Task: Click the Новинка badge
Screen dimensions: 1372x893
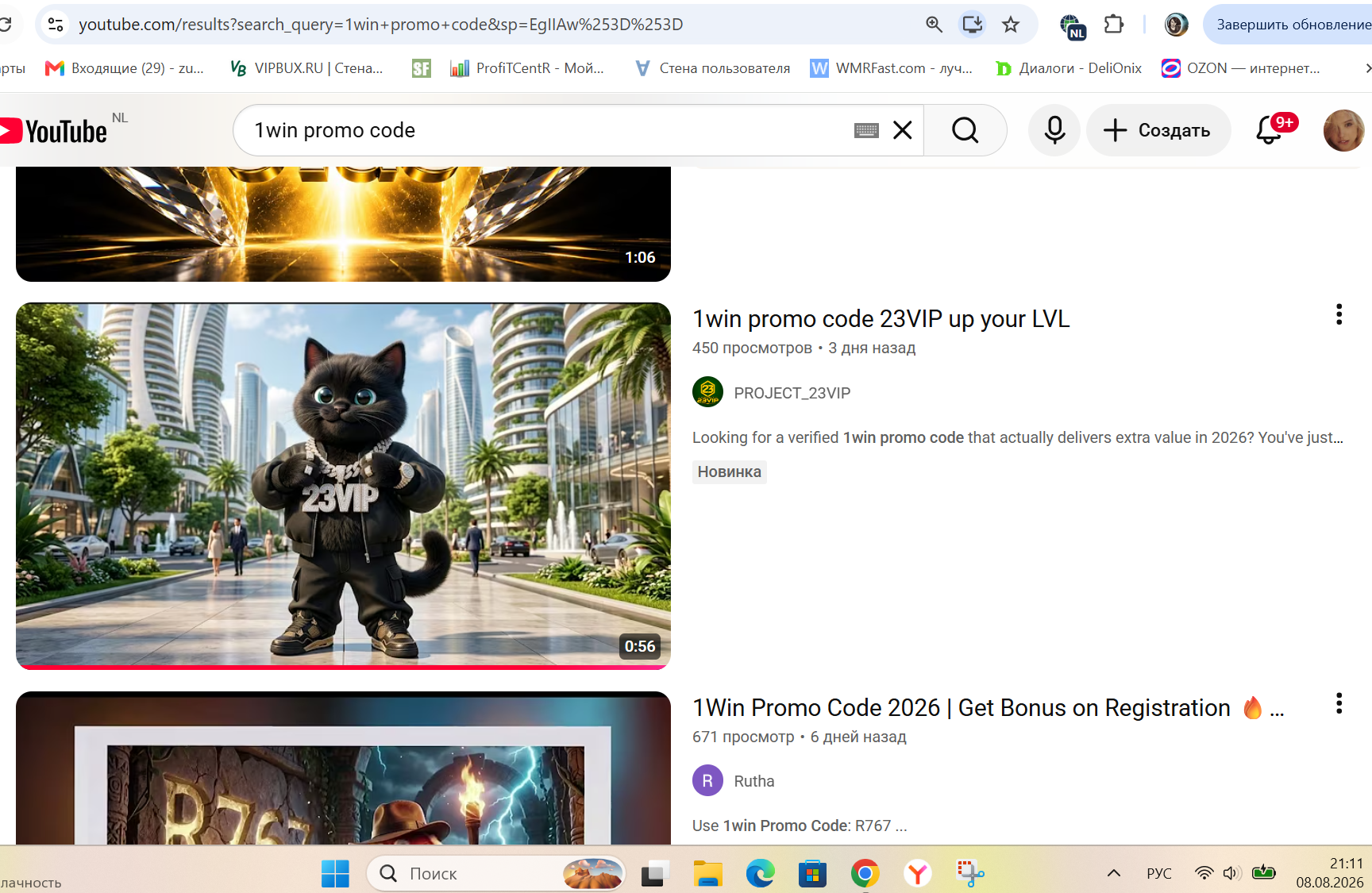Action: [730, 472]
